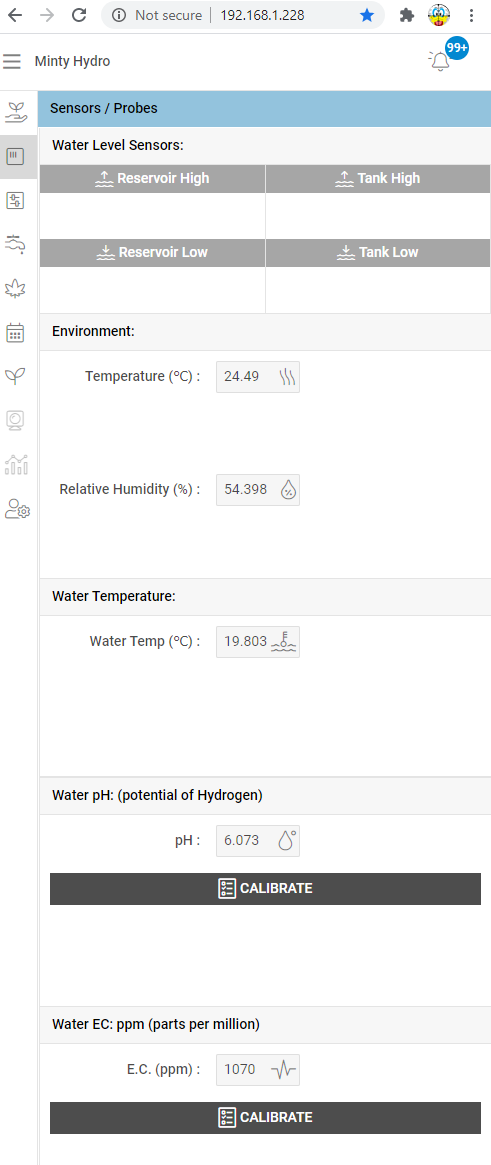Open the user settings sidebar icon
491x1165 pixels.
pos(16,509)
